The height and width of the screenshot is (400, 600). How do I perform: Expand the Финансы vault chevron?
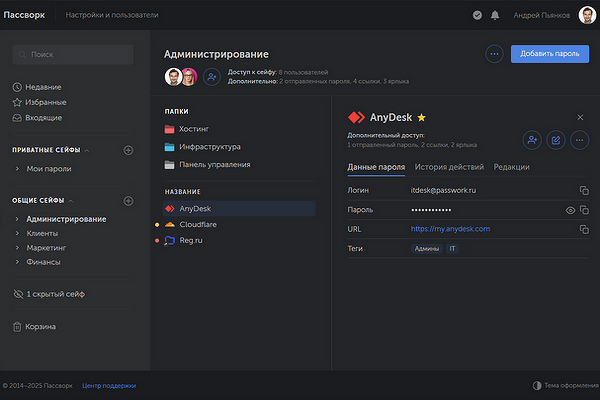(17, 262)
